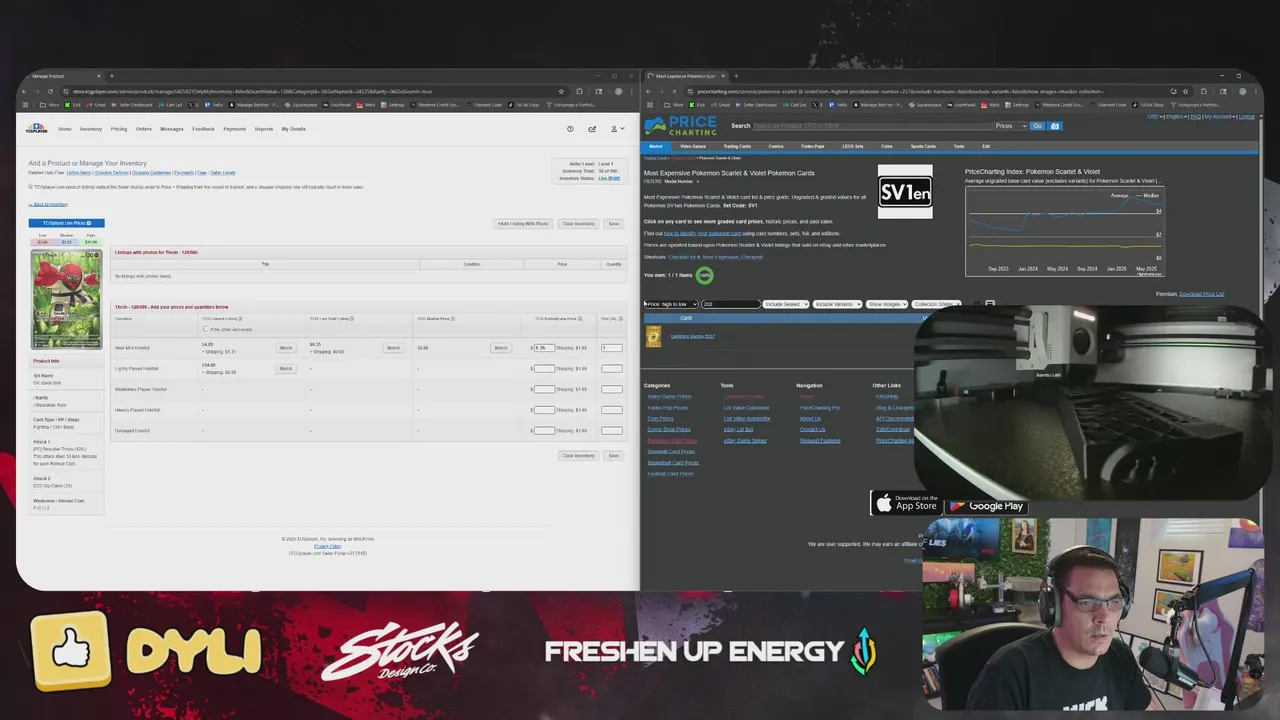This screenshot has width=1280, height=720.
Task: Follow the Back to Inventory link
Action: point(49,204)
